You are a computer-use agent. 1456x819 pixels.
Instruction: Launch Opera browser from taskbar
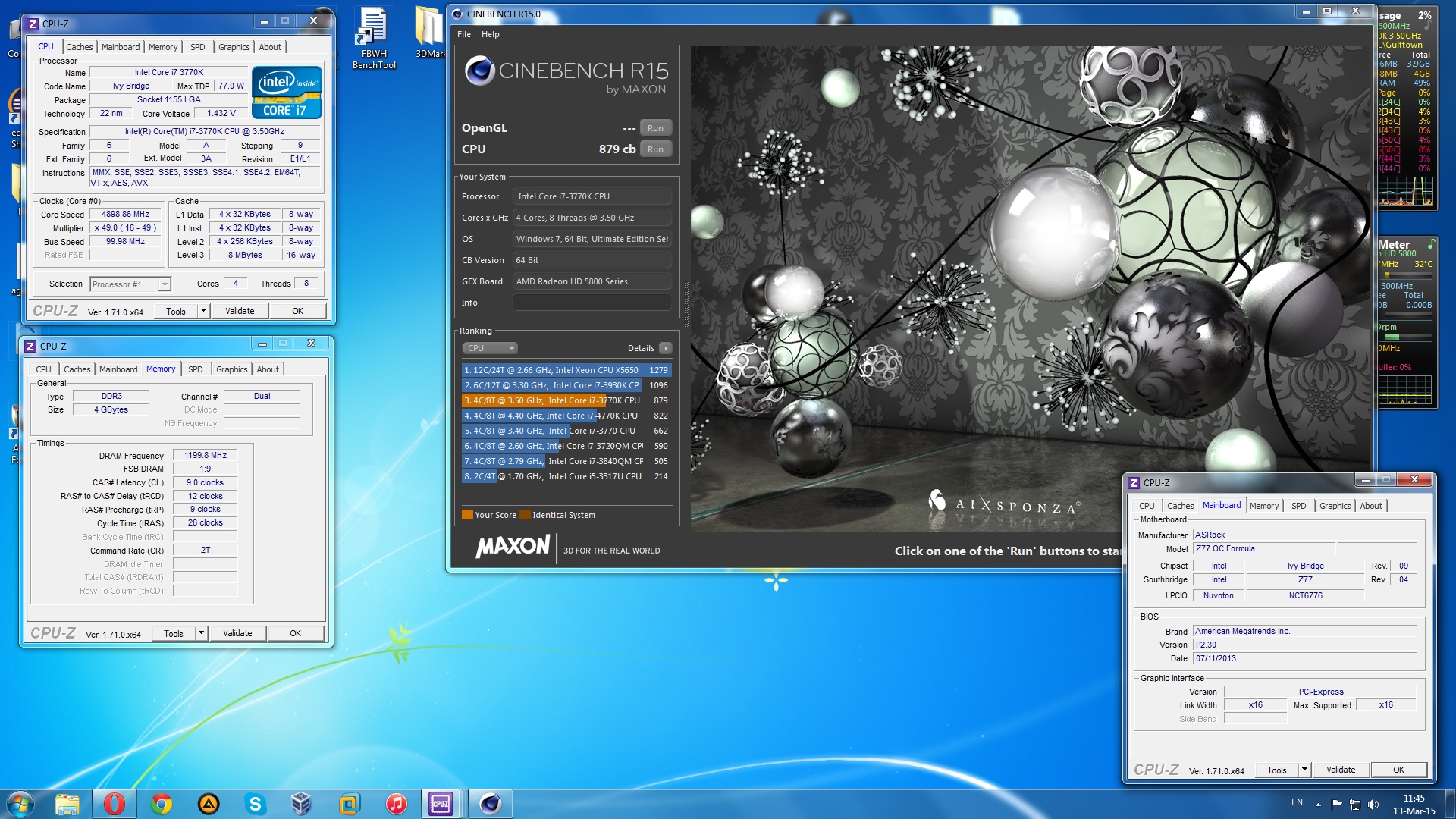[115, 804]
